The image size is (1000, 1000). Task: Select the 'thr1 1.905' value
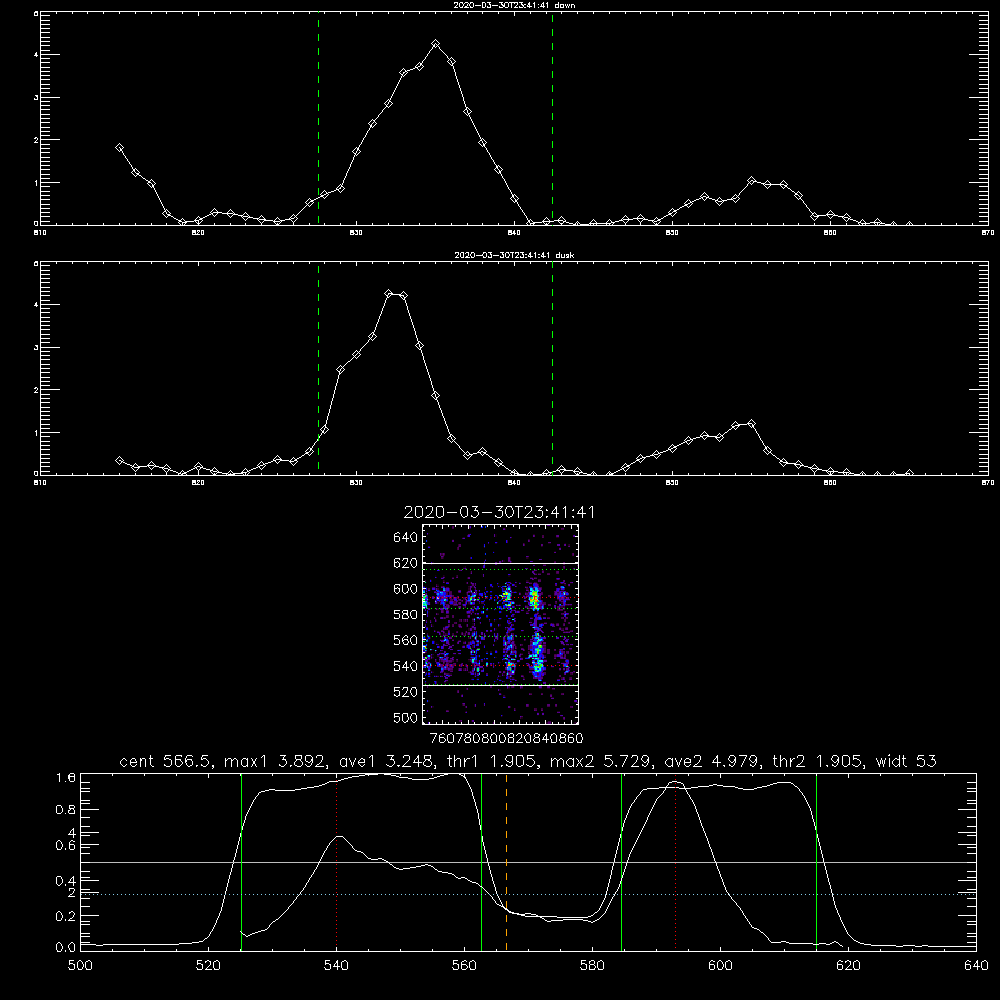(x=491, y=761)
